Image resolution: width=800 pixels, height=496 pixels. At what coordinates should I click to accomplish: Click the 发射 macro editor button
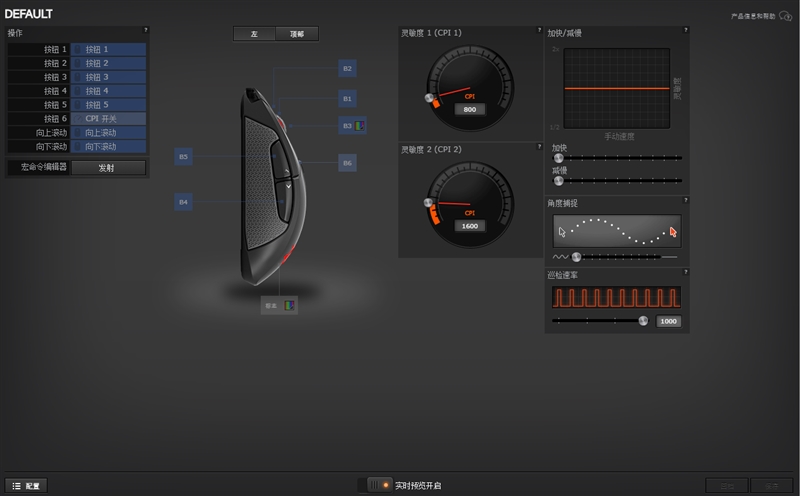pyautogui.click(x=108, y=167)
